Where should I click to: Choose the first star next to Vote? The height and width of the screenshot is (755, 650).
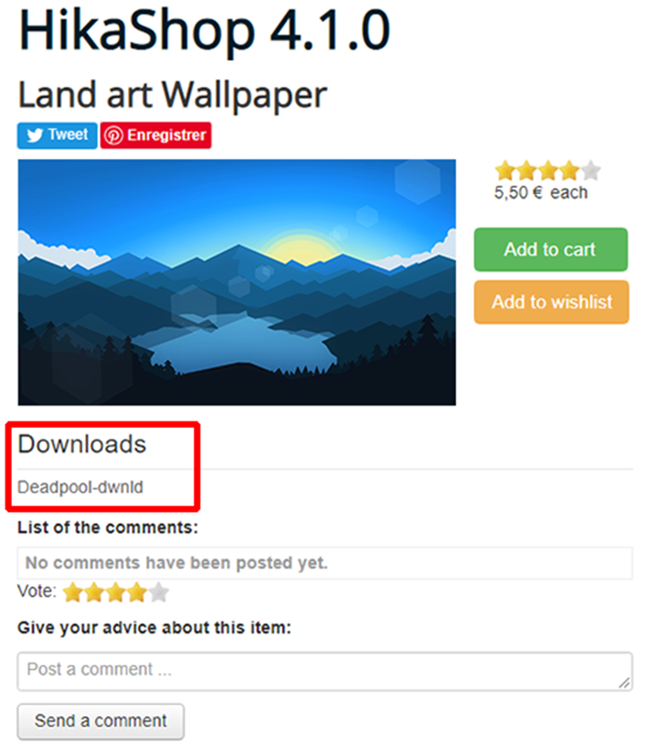click(73, 592)
